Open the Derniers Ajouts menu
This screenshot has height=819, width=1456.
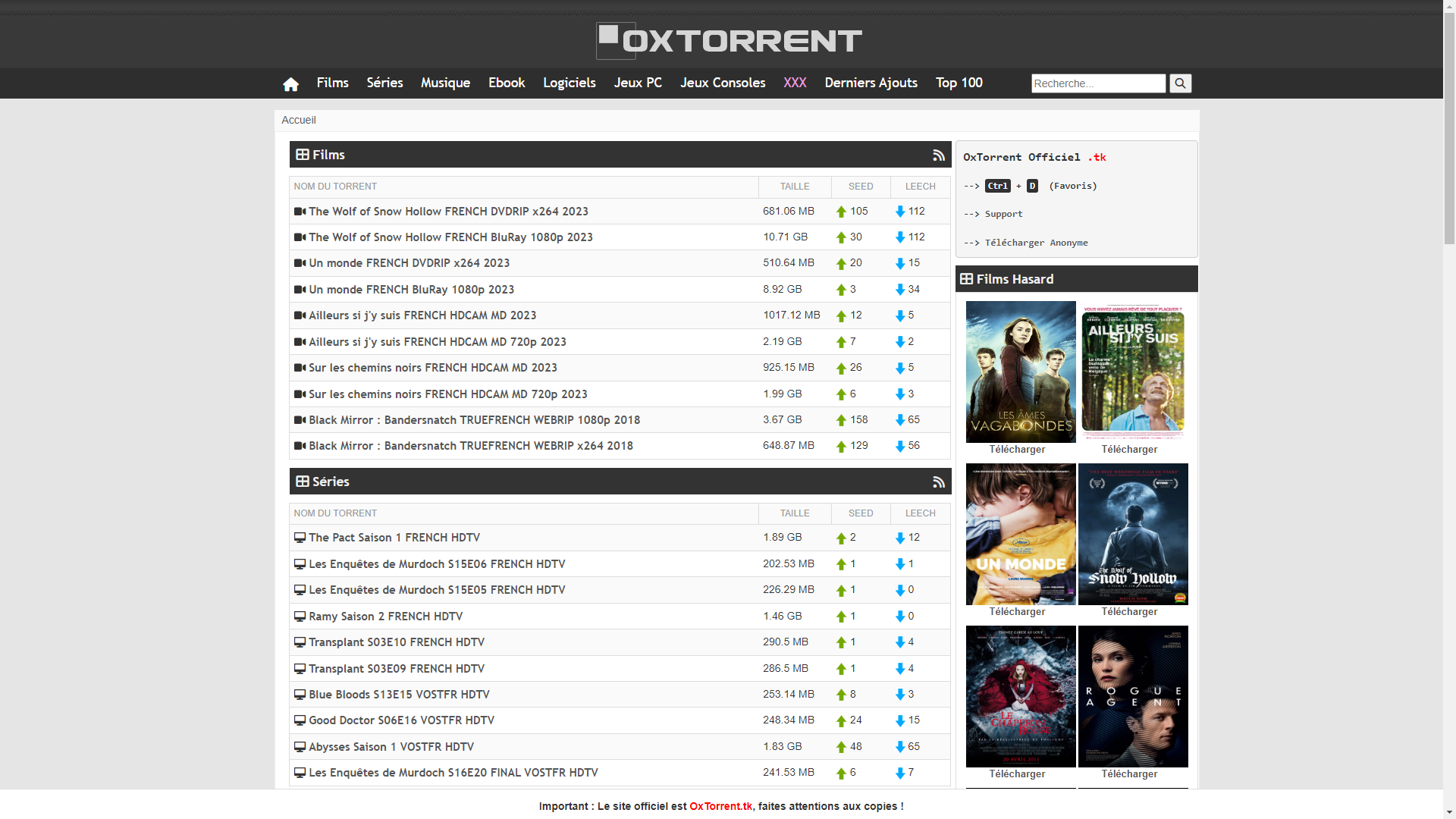click(871, 83)
